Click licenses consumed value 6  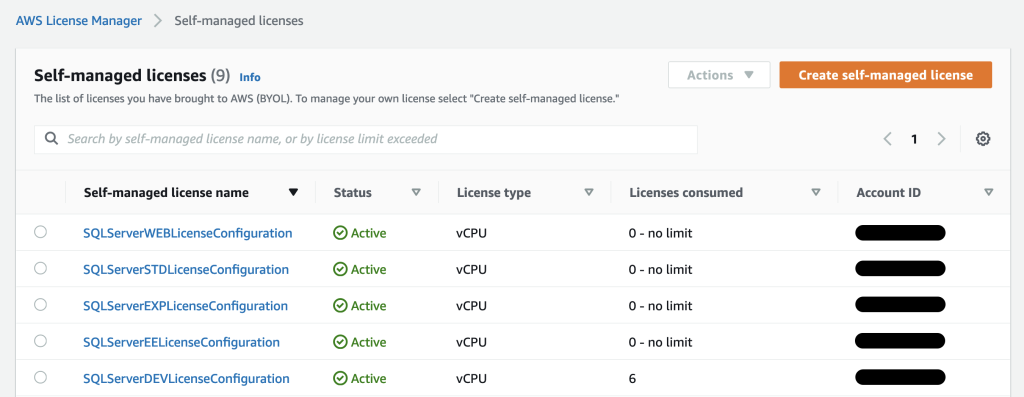click(x=632, y=379)
